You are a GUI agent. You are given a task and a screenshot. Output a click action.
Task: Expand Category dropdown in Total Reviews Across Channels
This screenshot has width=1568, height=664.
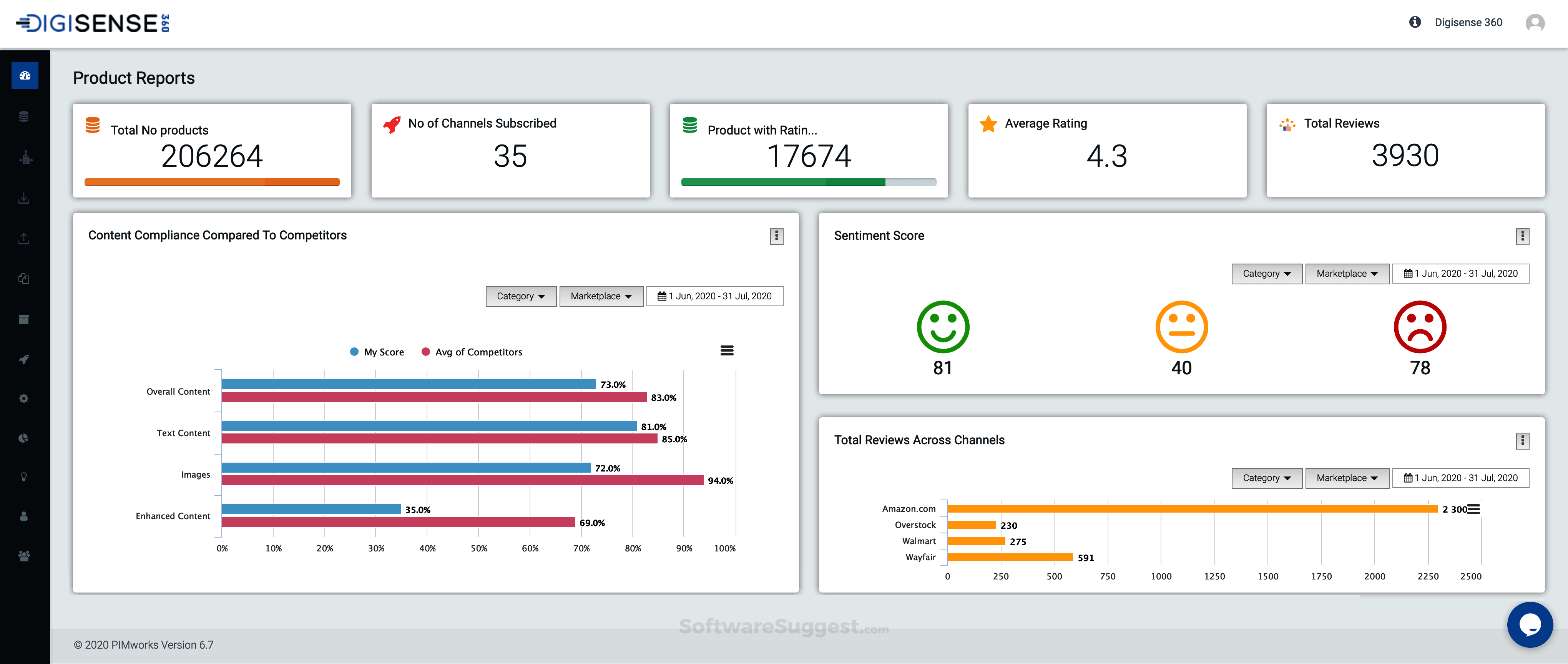click(1267, 478)
